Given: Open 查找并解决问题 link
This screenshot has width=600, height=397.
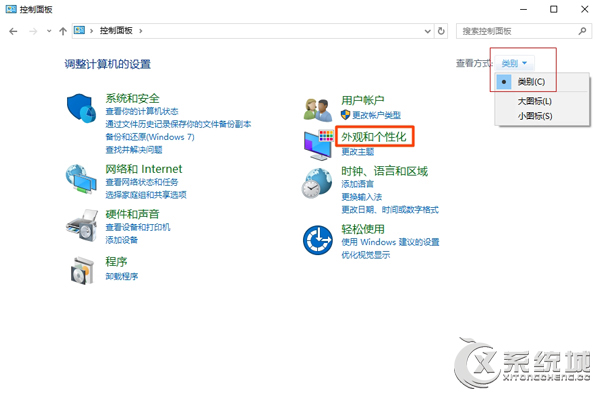Looking at the screenshot, I should tap(134, 150).
